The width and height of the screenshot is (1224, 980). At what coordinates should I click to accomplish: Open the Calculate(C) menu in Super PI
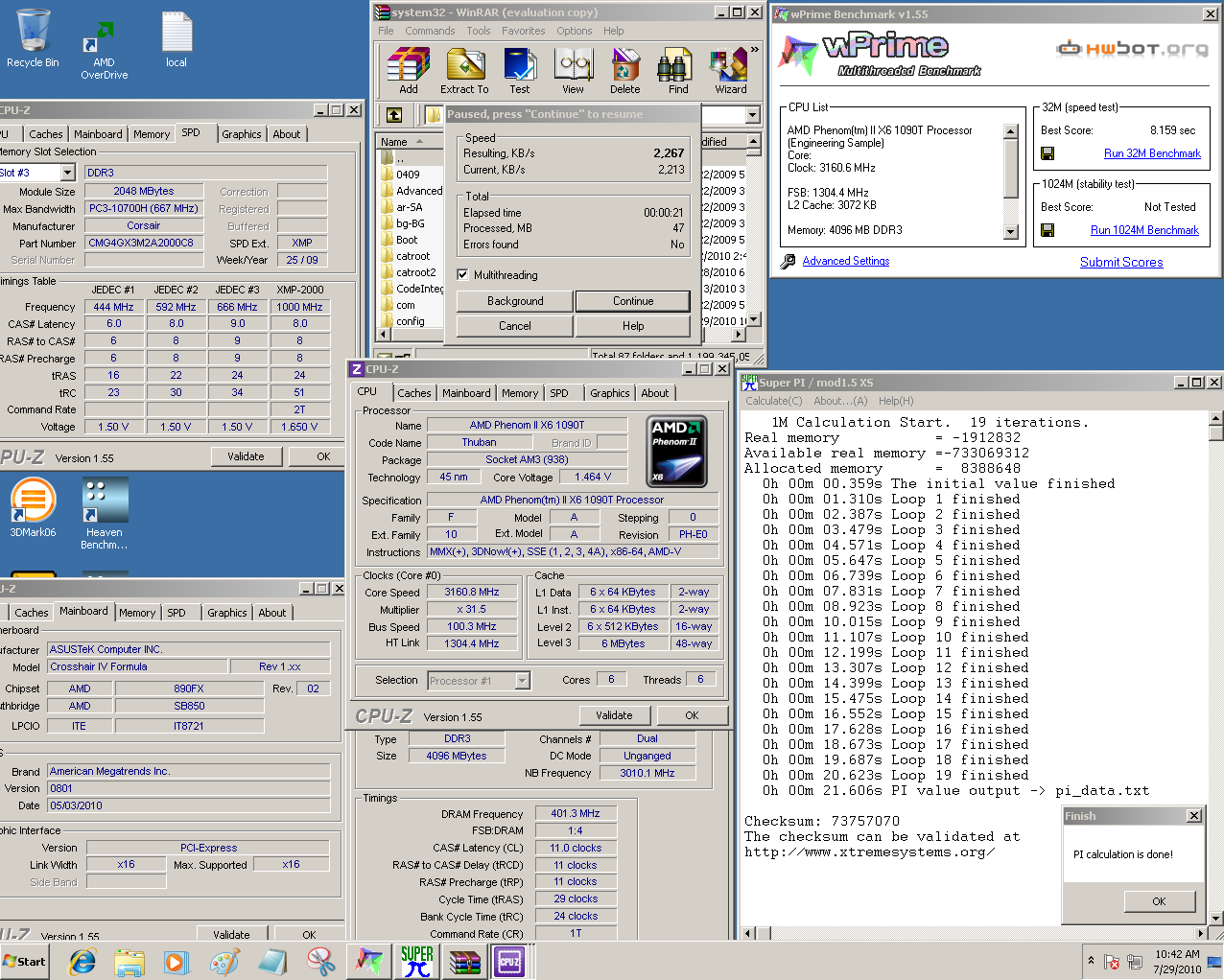tap(773, 401)
